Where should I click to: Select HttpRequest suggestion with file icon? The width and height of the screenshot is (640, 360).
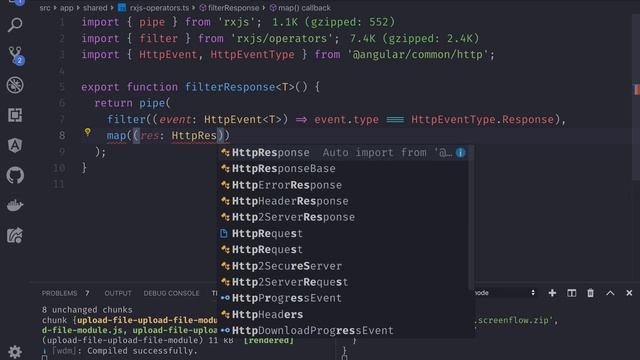(x=342, y=233)
